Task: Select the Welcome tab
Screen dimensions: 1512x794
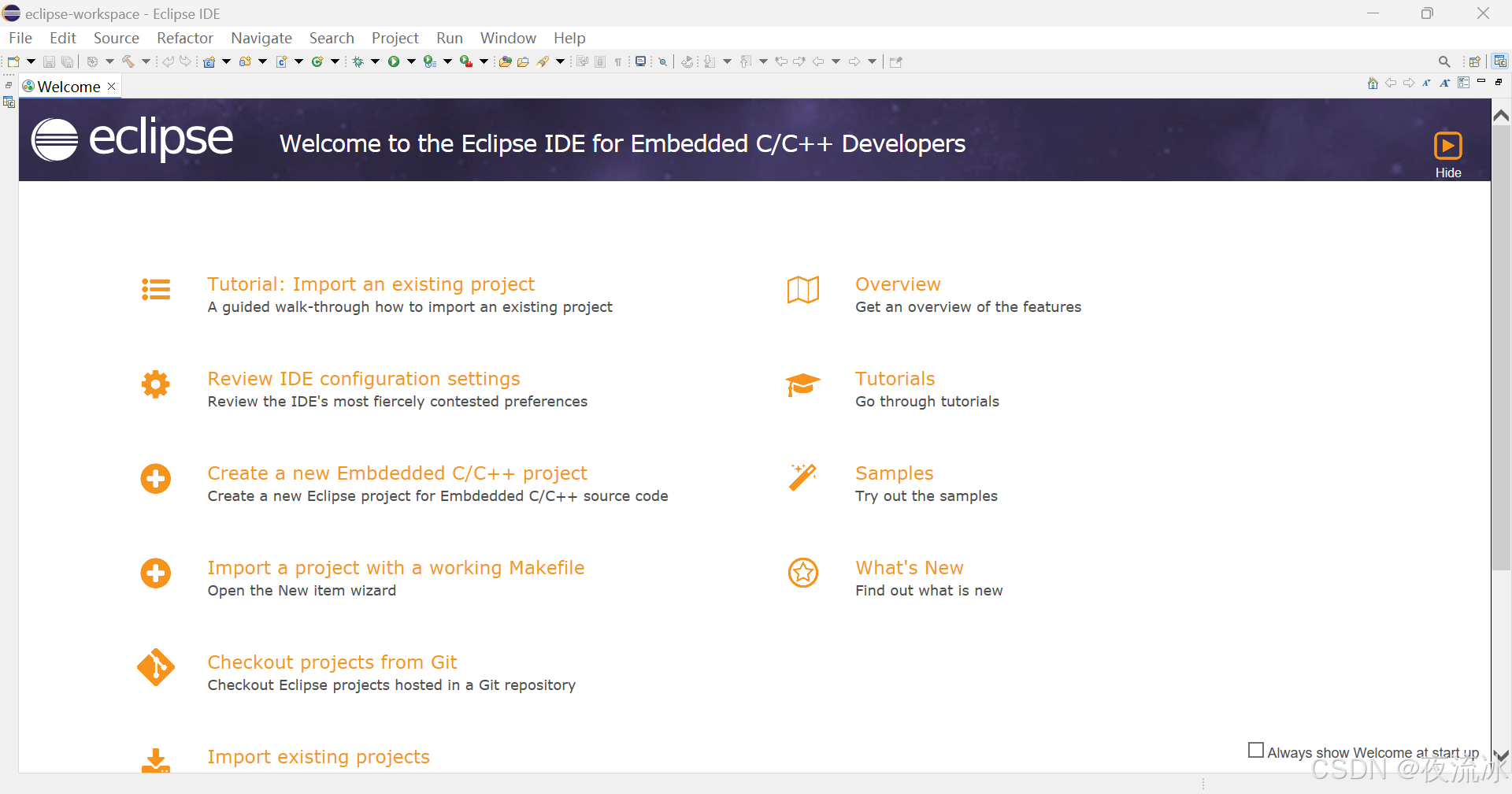Action: (x=69, y=87)
